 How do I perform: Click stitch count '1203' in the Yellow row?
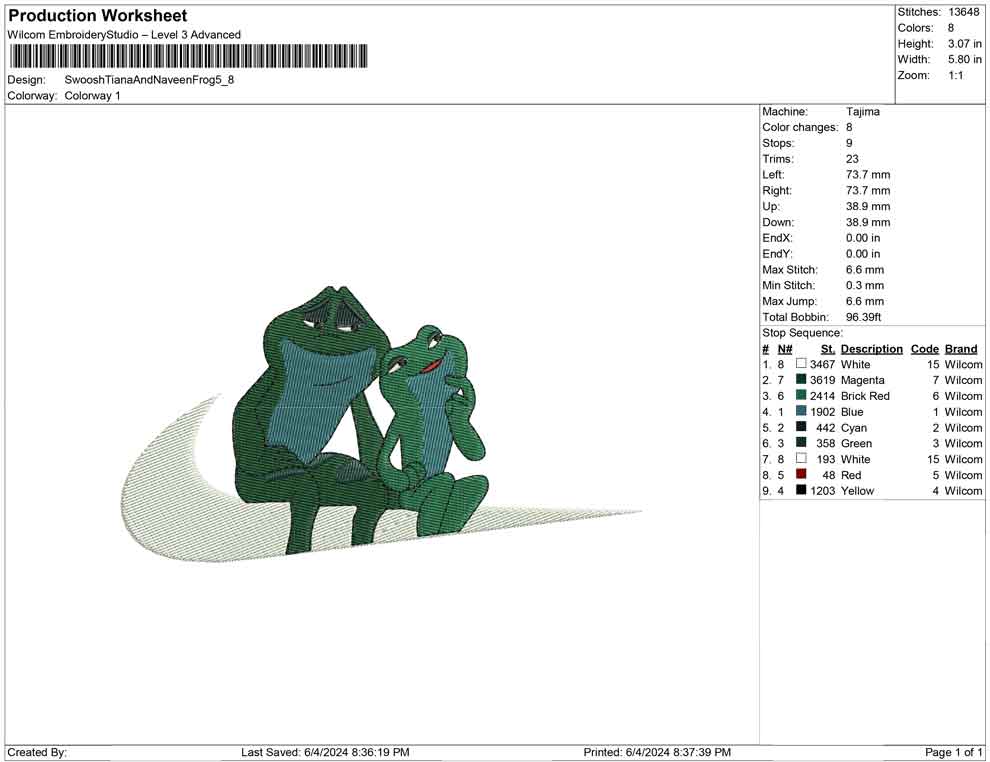click(823, 491)
